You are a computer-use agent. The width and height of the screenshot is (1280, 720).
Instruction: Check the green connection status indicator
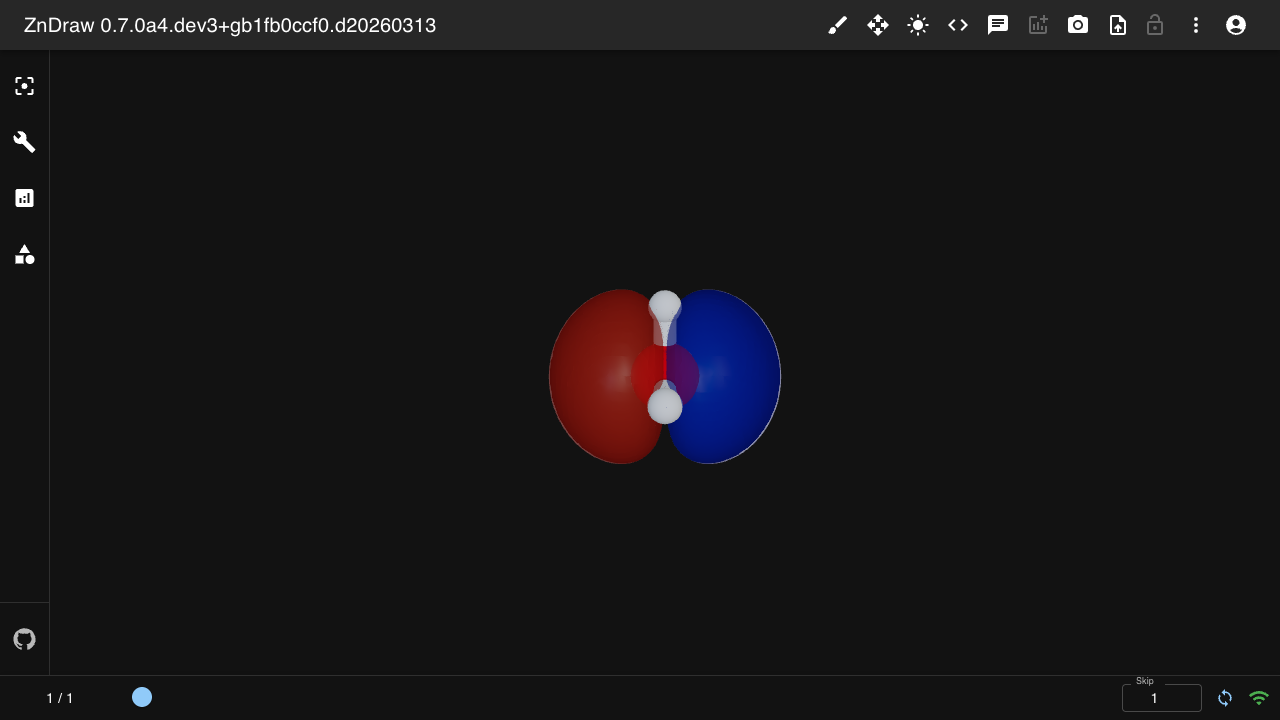click(x=1259, y=698)
